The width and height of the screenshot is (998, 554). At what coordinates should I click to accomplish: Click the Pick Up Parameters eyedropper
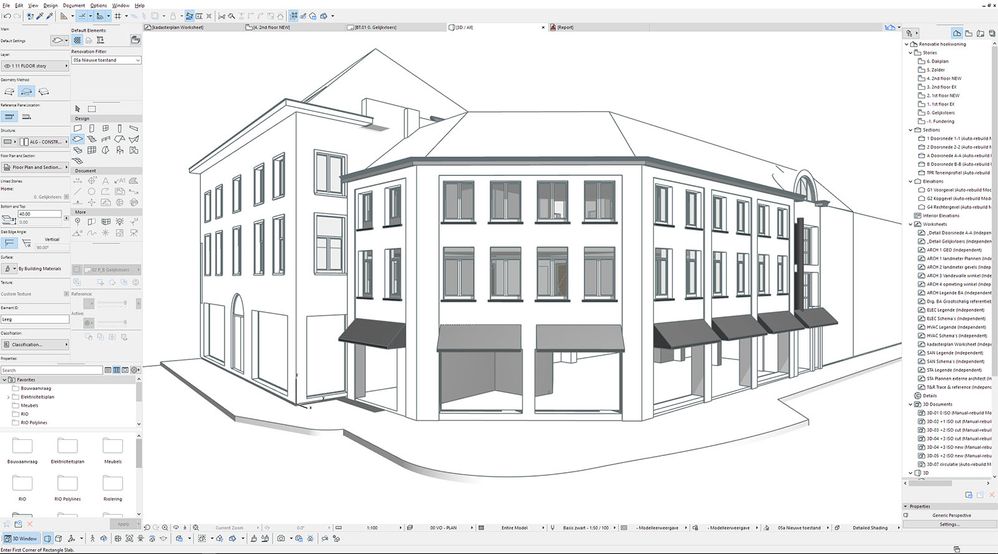point(39,16)
